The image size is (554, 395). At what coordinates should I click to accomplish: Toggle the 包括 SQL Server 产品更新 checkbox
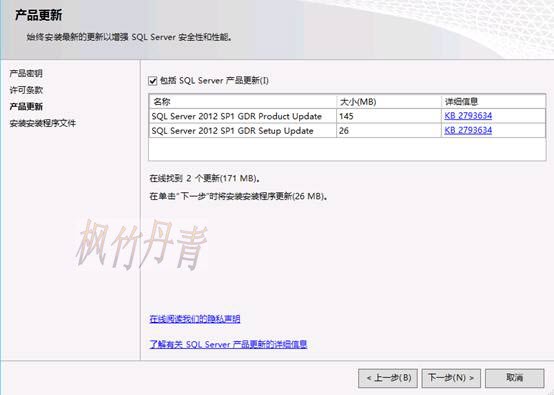[x=153, y=81]
